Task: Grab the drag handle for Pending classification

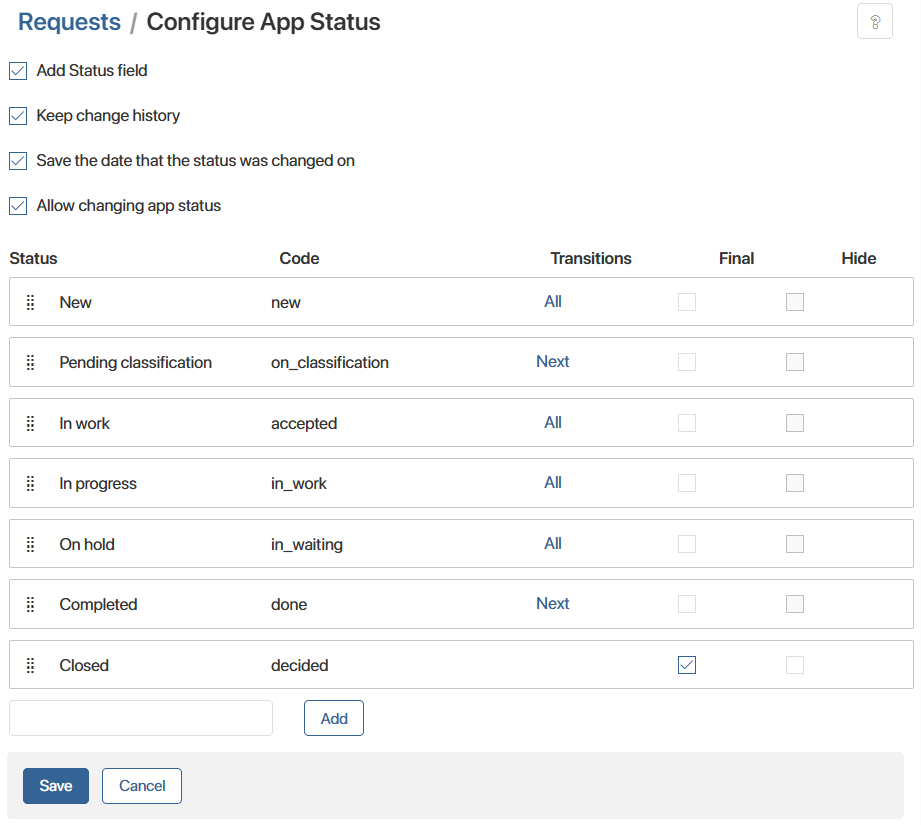Action: pyautogui.click(x=30, y=362)
